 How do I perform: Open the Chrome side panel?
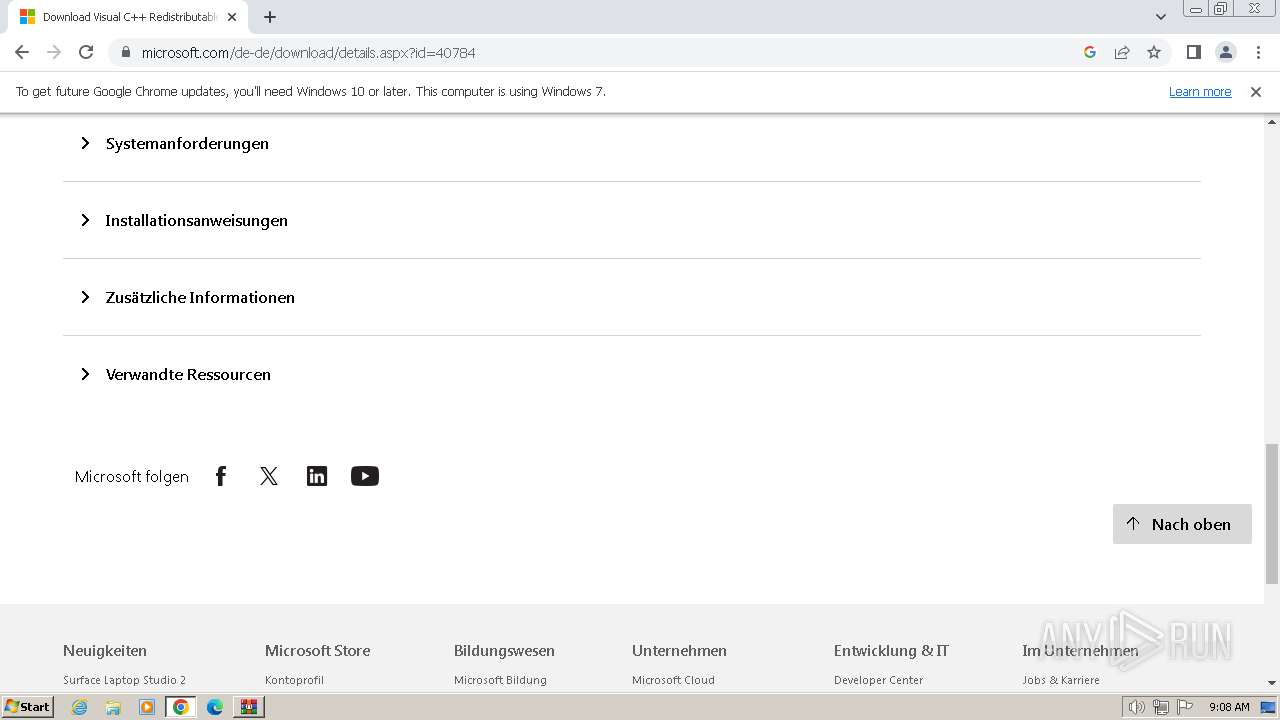pos(1193,52)
